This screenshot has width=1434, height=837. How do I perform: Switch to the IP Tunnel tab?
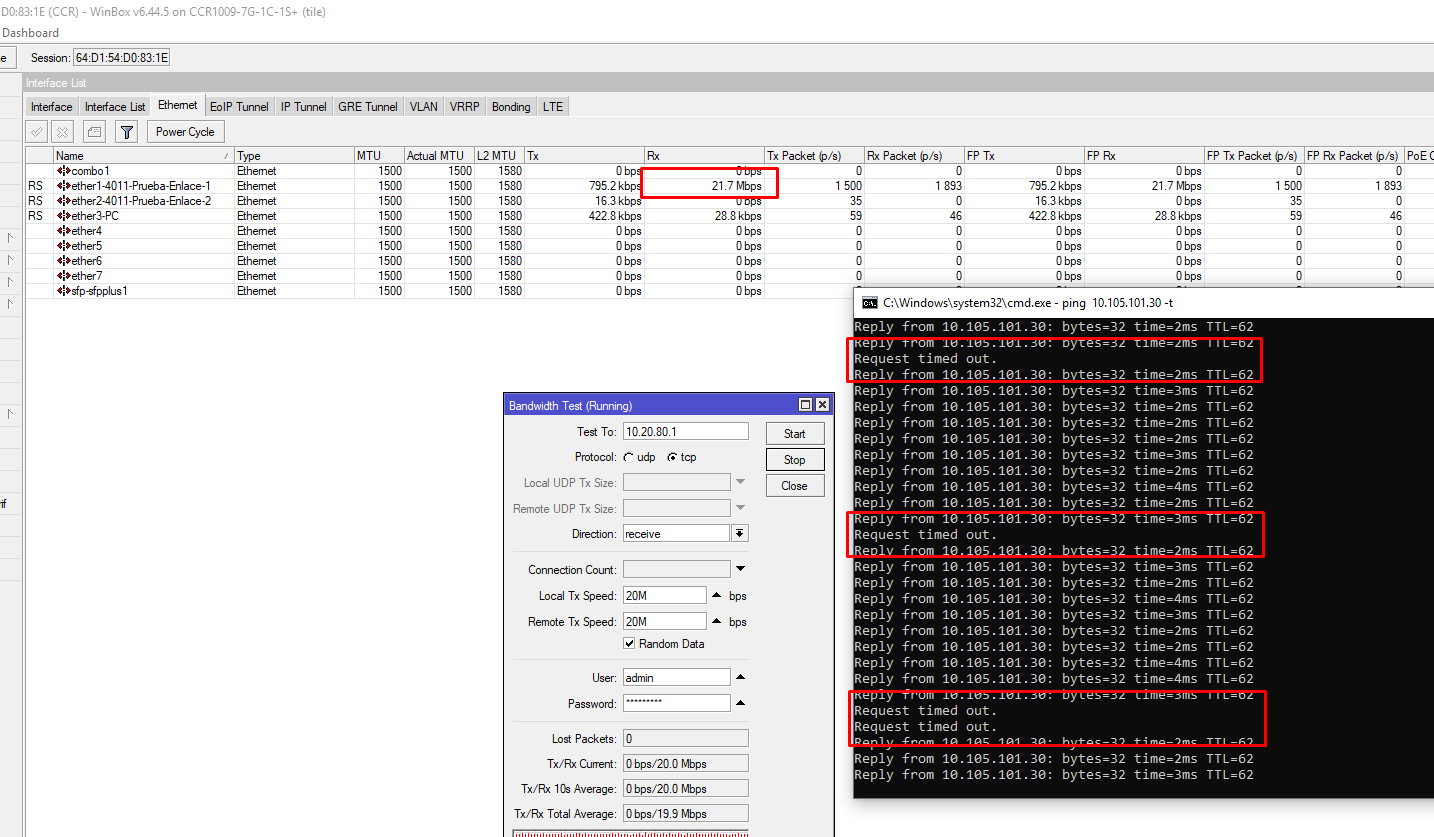304,107
